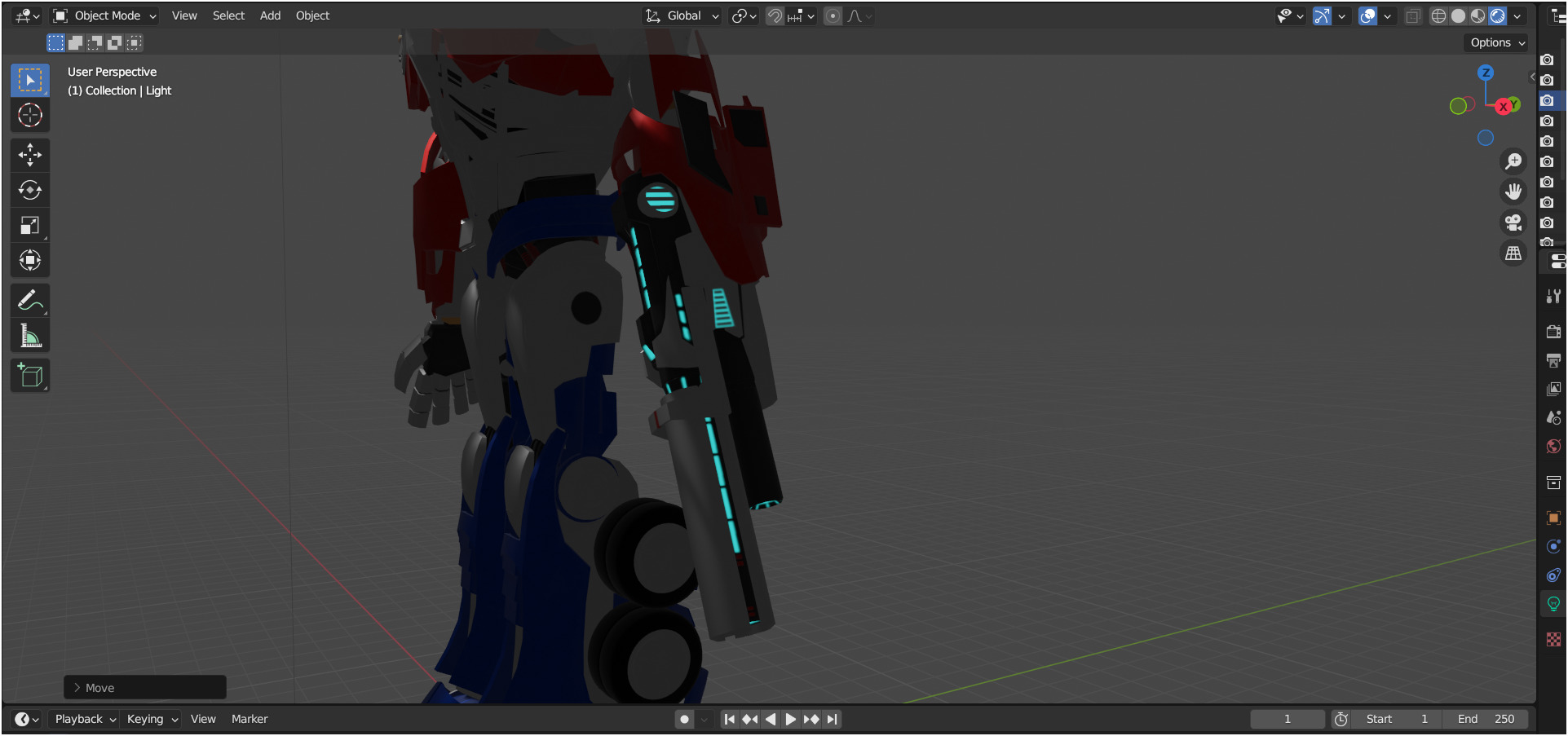Open the Tool settings wrench tab

click(1553, 297)
